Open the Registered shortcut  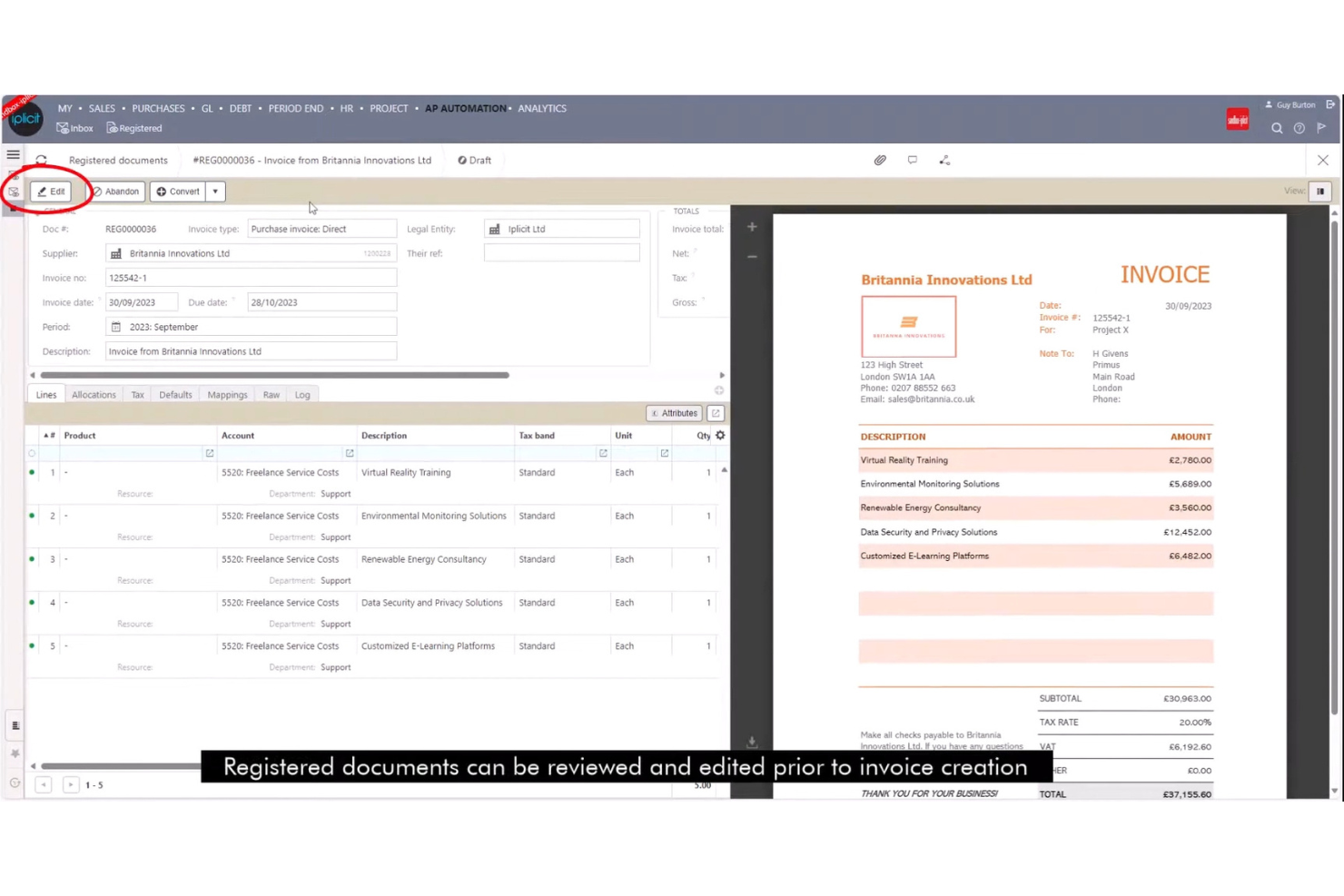click(x=134, y=128)
